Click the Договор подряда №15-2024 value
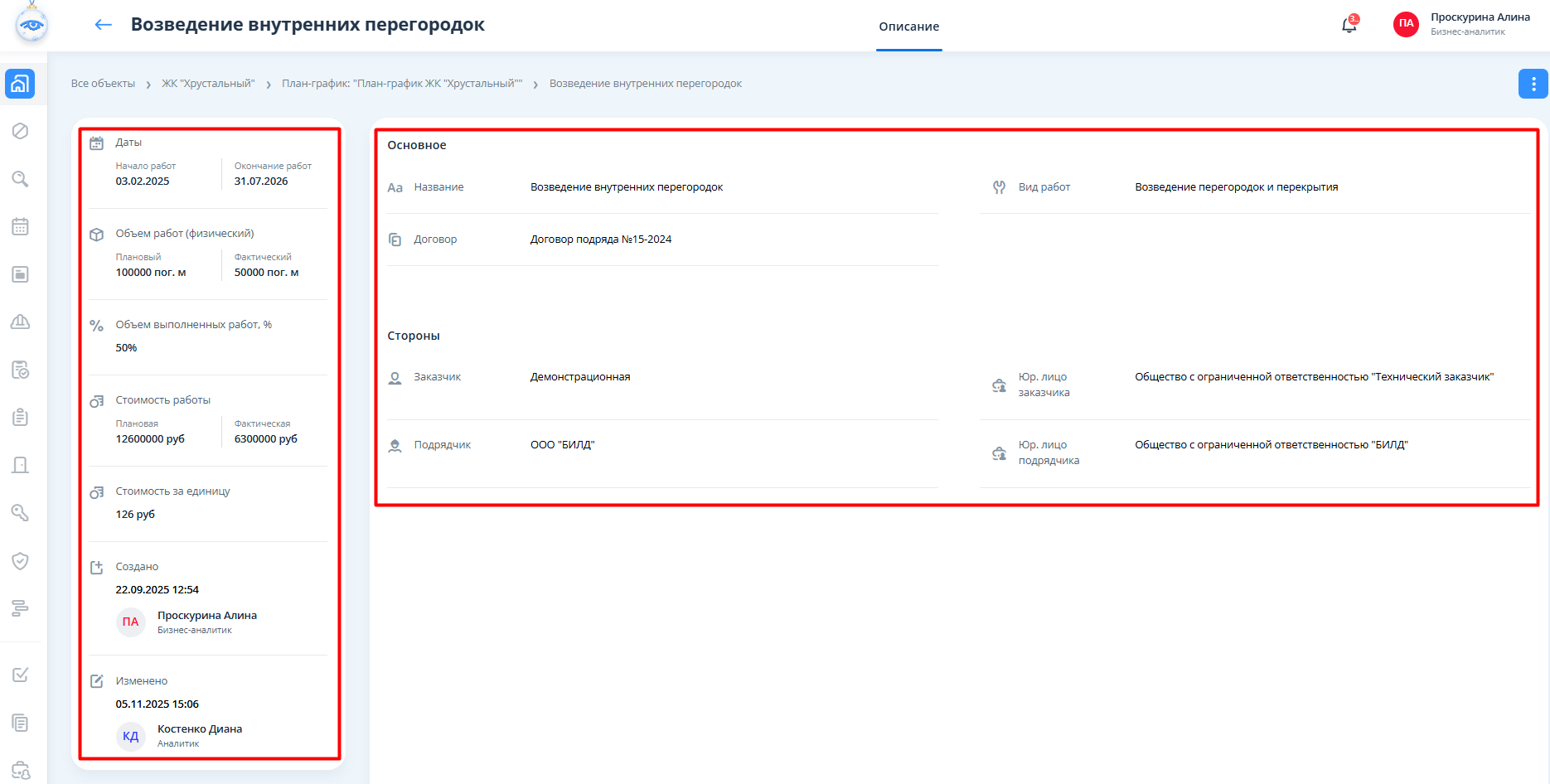 [x=601, y=240]
